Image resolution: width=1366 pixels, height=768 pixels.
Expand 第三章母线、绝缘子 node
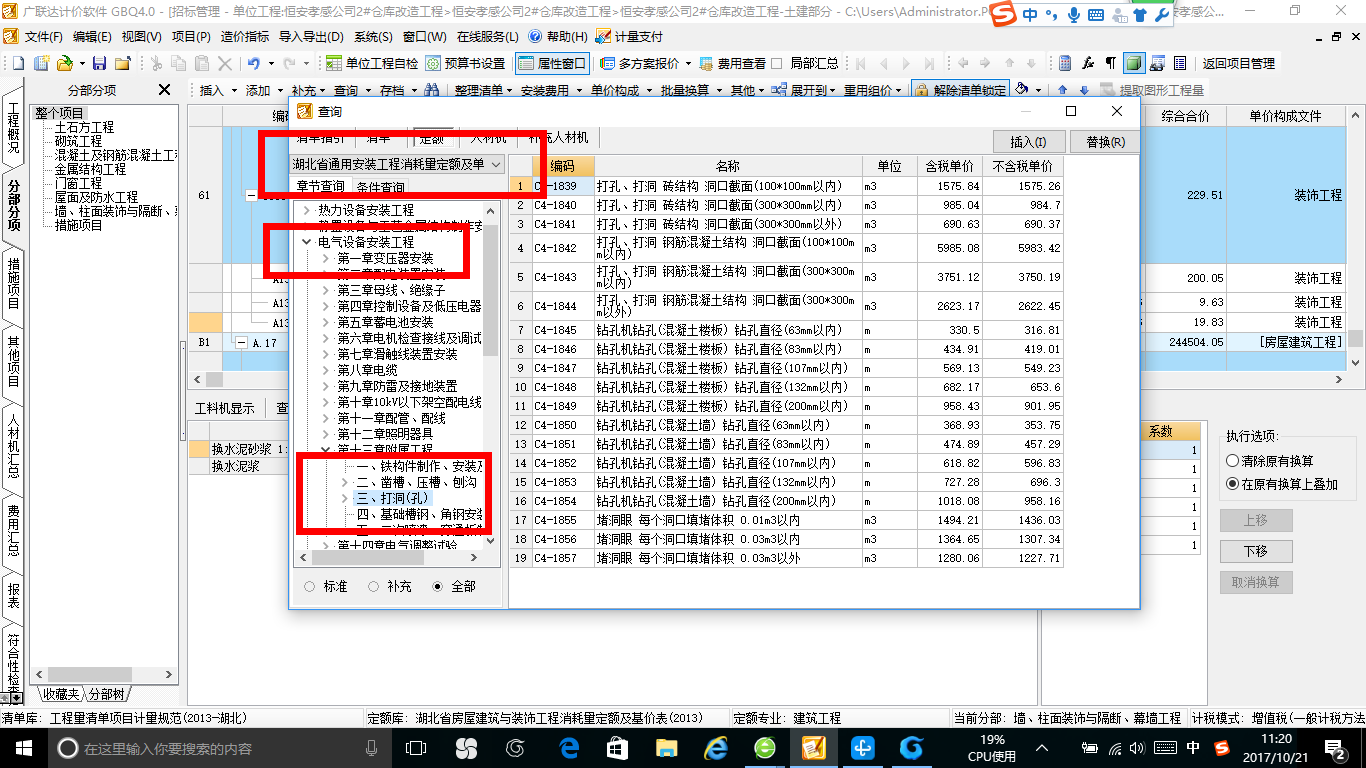pos(326,290)
